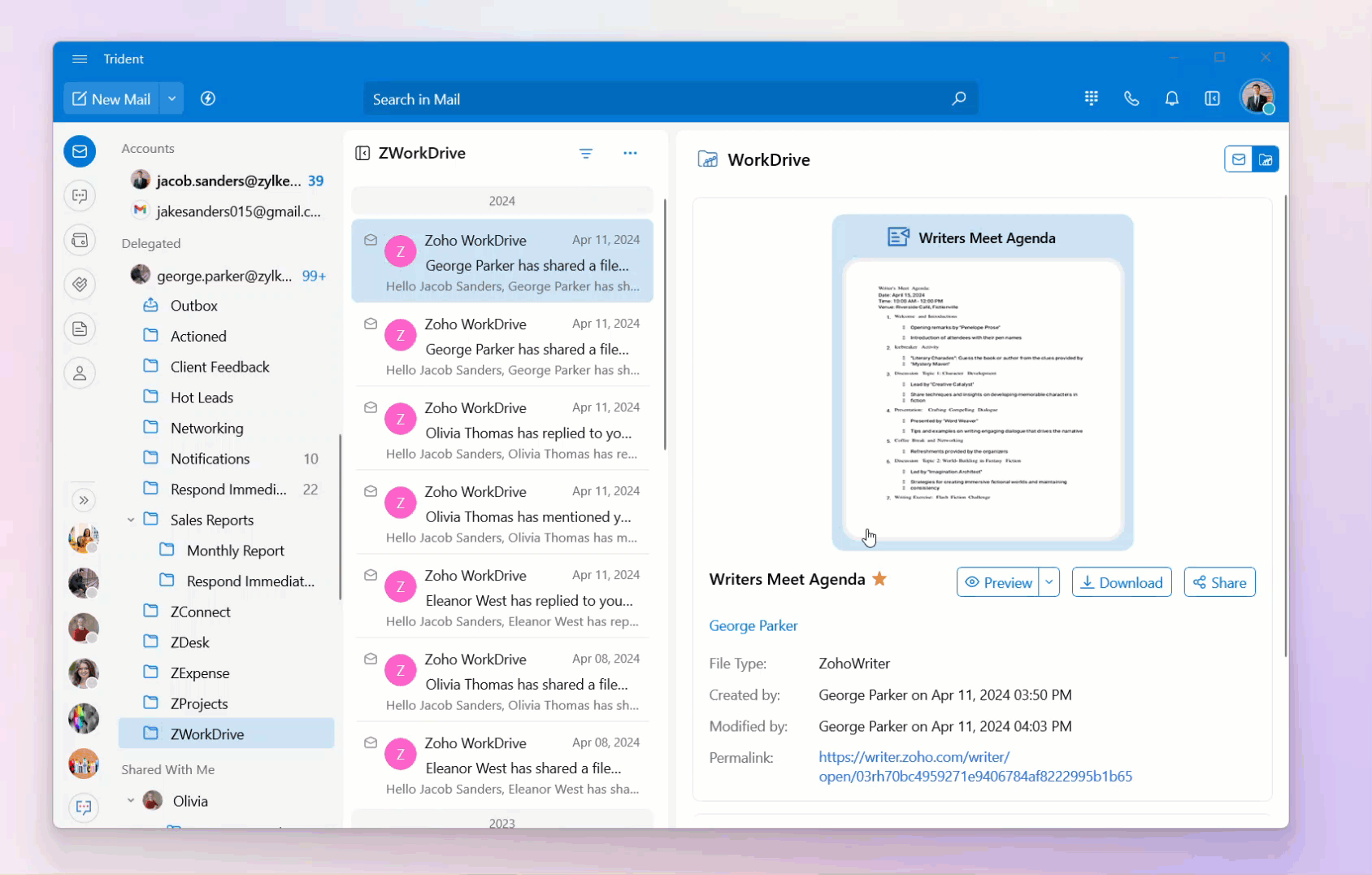Open the notifications bell
Image resolution: width=1372 pixels, height=875 pixels.
[x=1171, y=98]
